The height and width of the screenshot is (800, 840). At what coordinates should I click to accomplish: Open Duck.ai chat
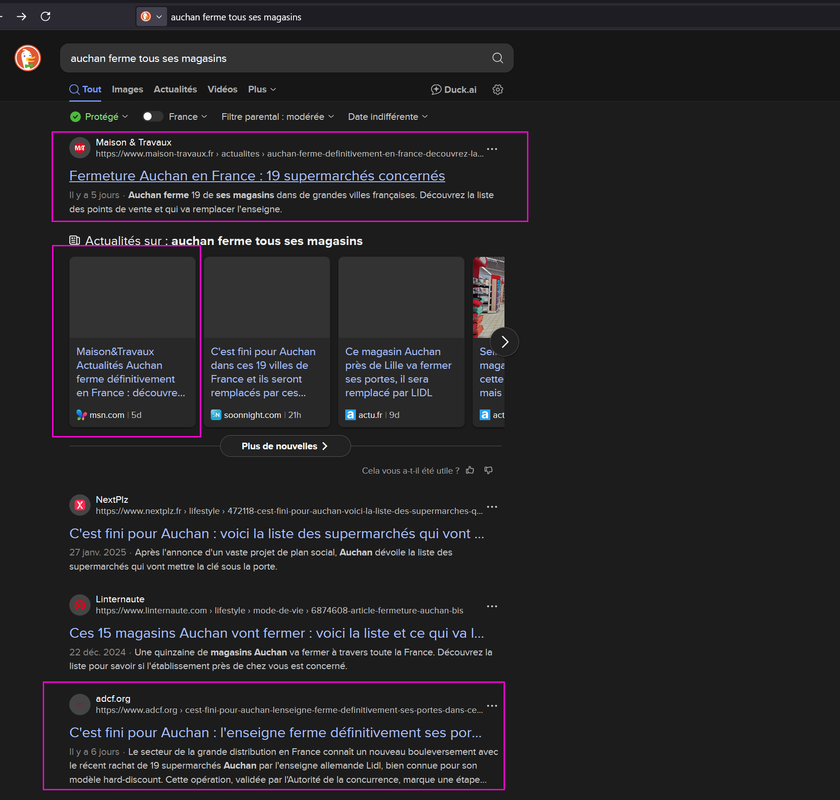453,89
